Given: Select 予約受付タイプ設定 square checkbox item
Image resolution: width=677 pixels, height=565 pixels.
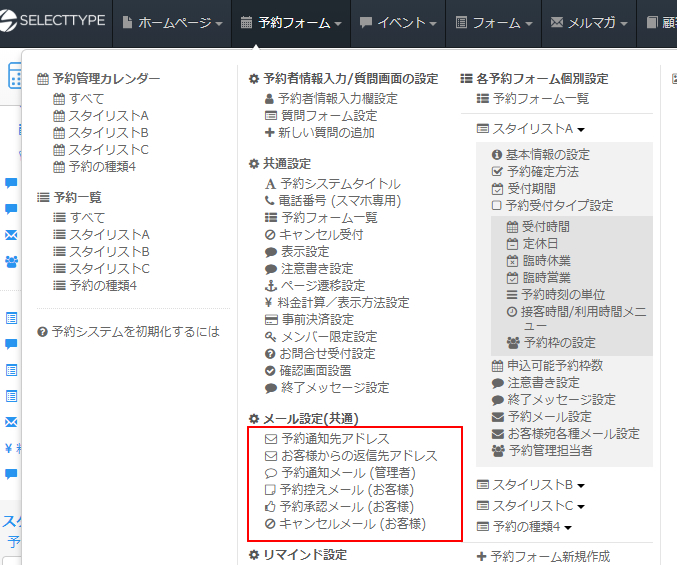Looking at the screenshot, I should (497, 206).
